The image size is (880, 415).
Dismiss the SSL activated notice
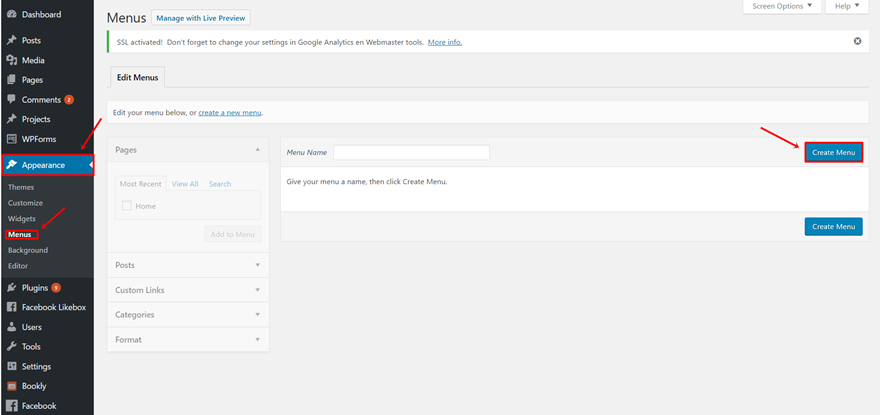(857, 41)
